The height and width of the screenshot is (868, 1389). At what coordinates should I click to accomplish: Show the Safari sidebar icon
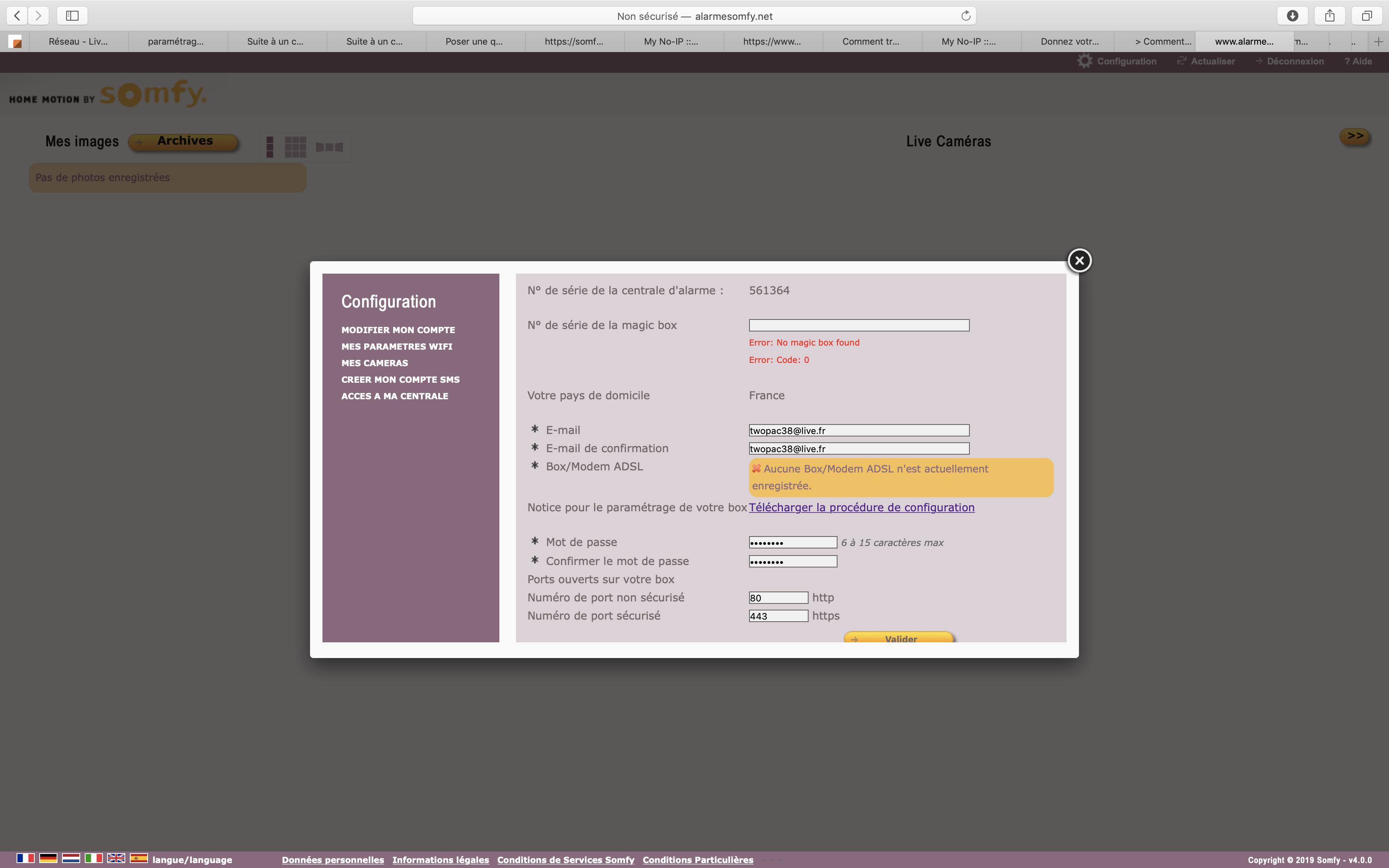click(x=72, y=16)
